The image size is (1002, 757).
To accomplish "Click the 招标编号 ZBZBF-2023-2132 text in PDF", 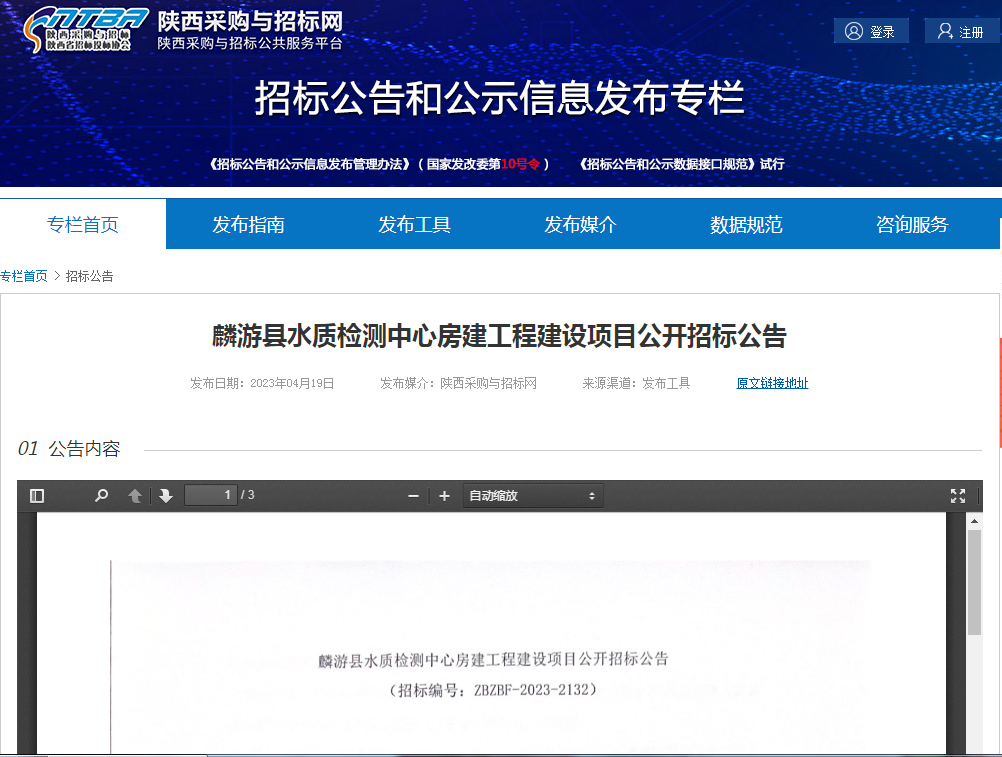I will pyautogui.click(x=493, y=690).
